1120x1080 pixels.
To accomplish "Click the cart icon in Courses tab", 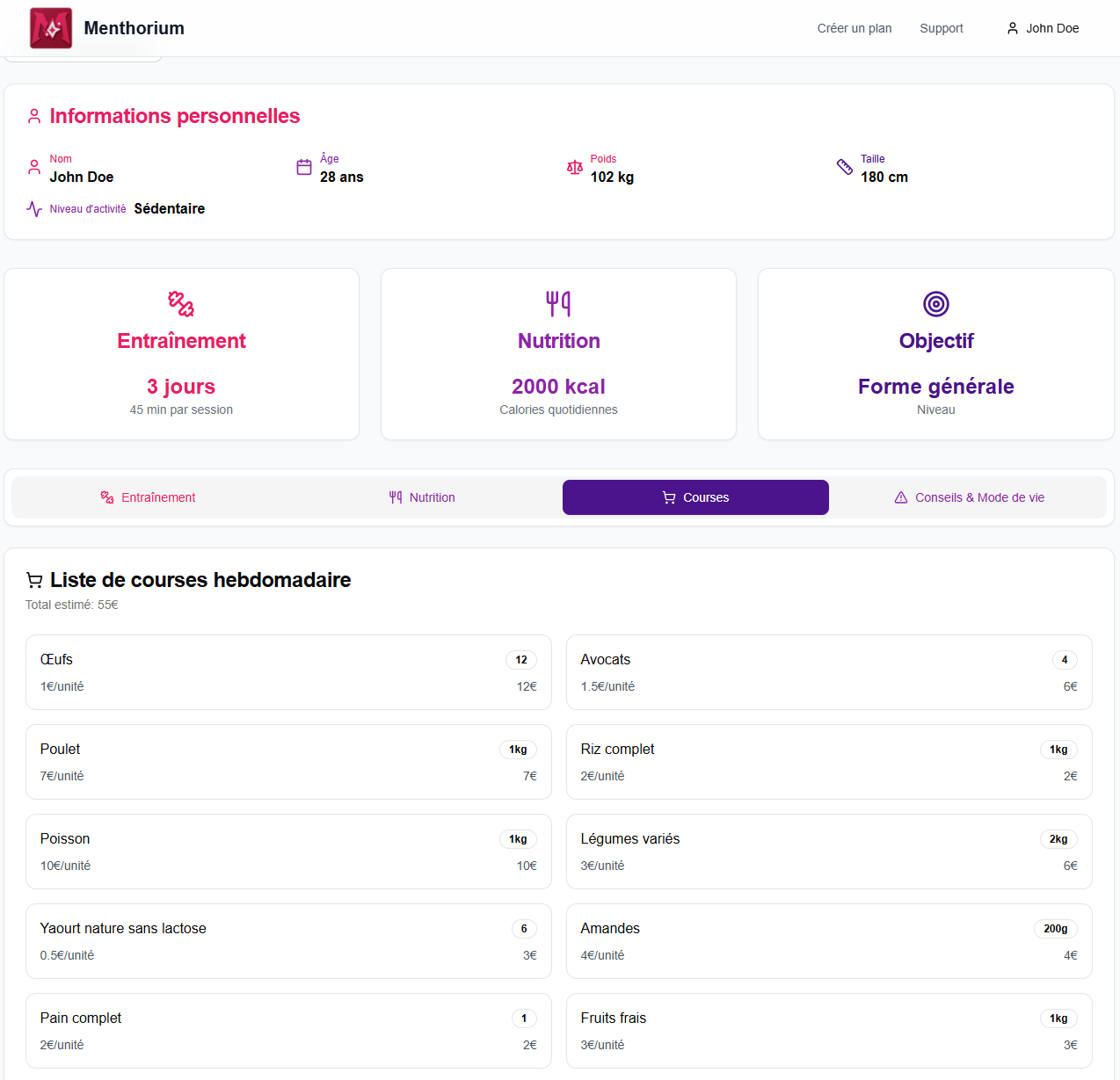I will tap(669, 497).
